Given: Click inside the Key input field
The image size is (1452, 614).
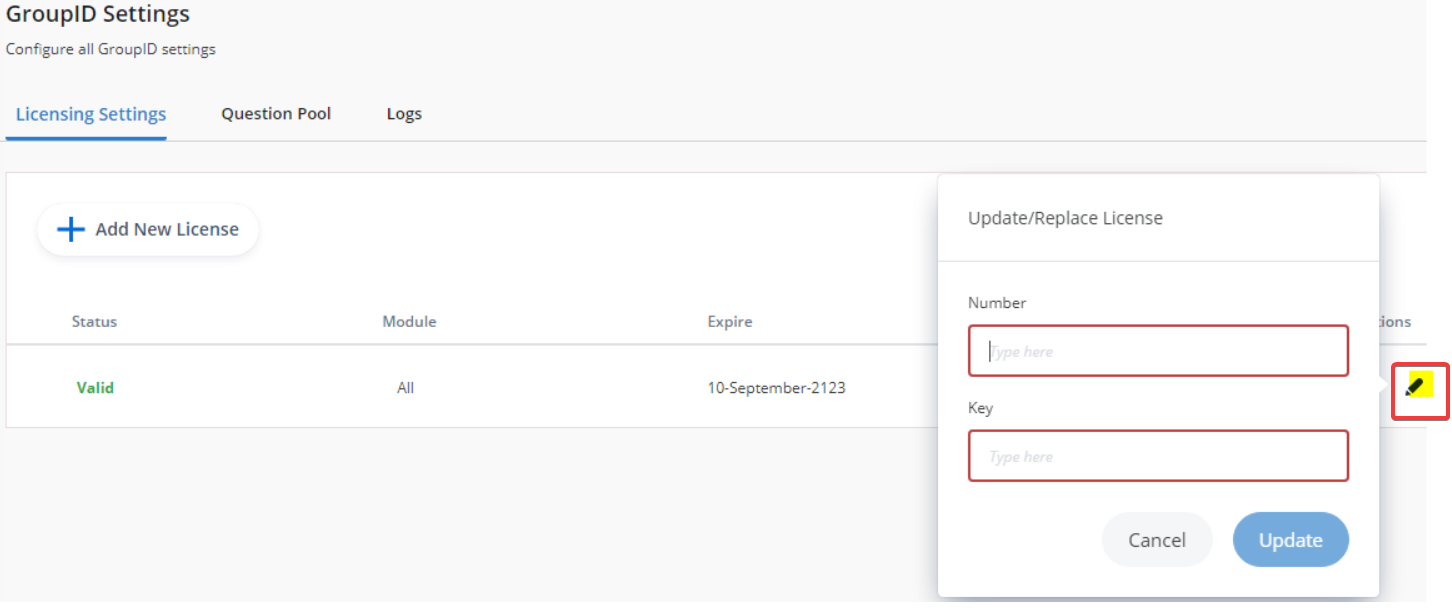Looking at the screenshot, I should [x=1158, y=455].
